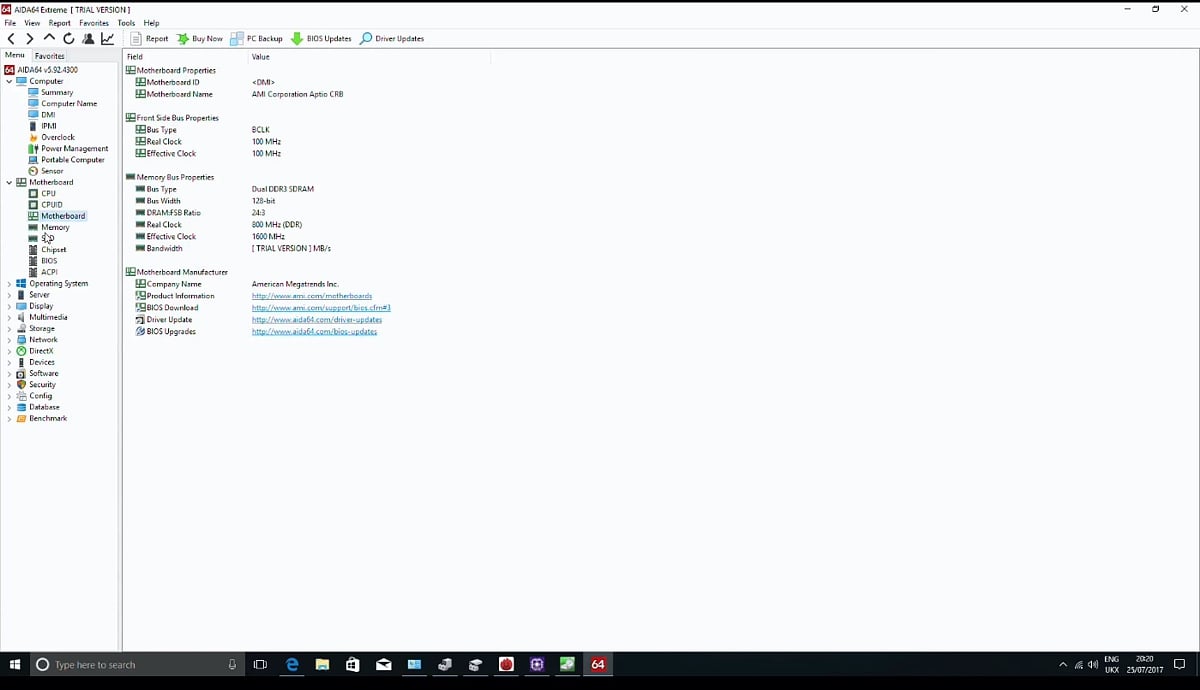Open the ami.com BIOS download link
Viewport: 1200px width, 690px height.
pos(321,308)
